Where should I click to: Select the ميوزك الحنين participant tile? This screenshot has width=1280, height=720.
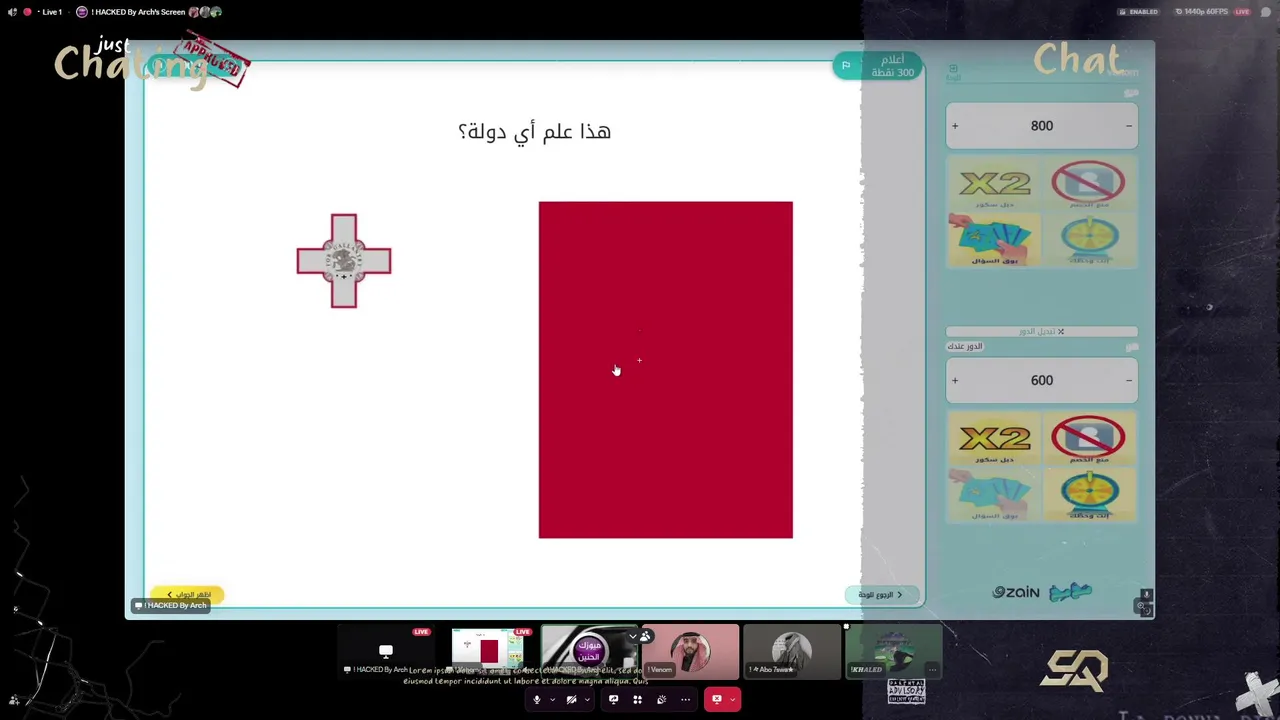[x=589, y=652]
